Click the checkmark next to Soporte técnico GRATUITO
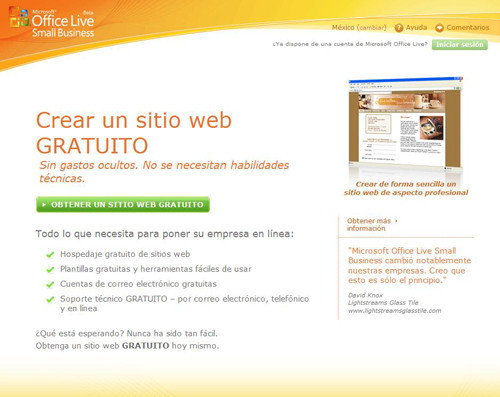Viewport: 500px width, 397px height. [x=50, y=299]
